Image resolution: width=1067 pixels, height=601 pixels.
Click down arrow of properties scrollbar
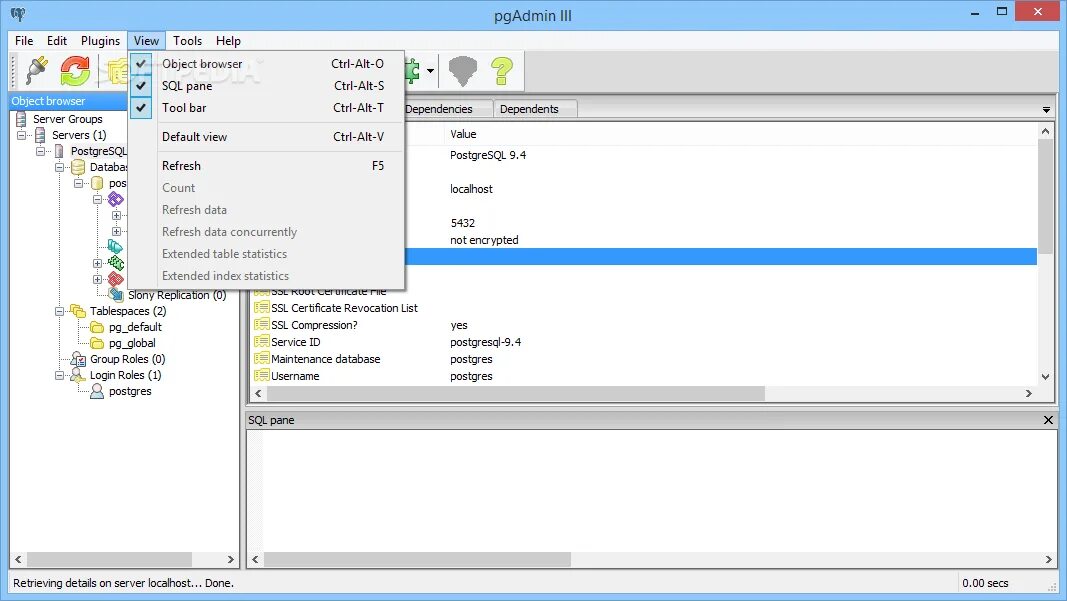[x=1045, y=376]
